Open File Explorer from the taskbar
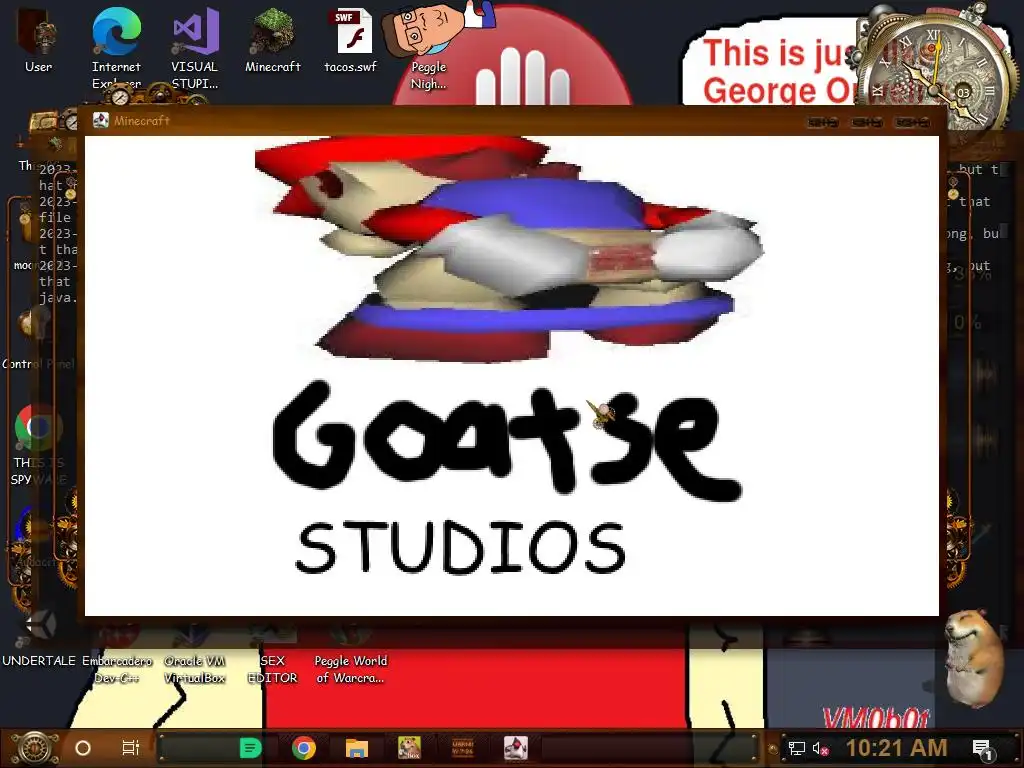The image size is (1024, 768). [x=357, y=748]
